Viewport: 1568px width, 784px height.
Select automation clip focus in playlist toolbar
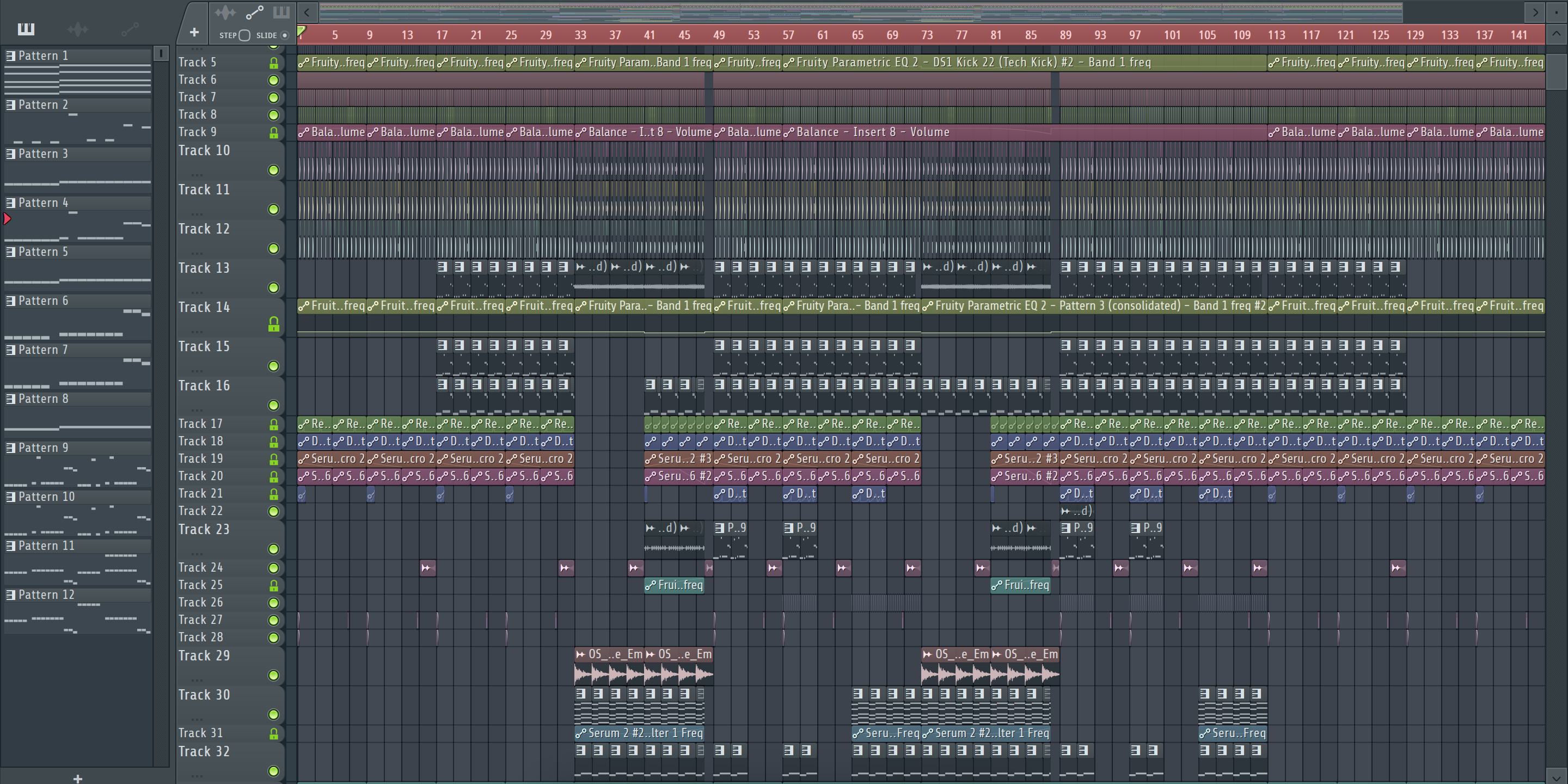(254, 12)
